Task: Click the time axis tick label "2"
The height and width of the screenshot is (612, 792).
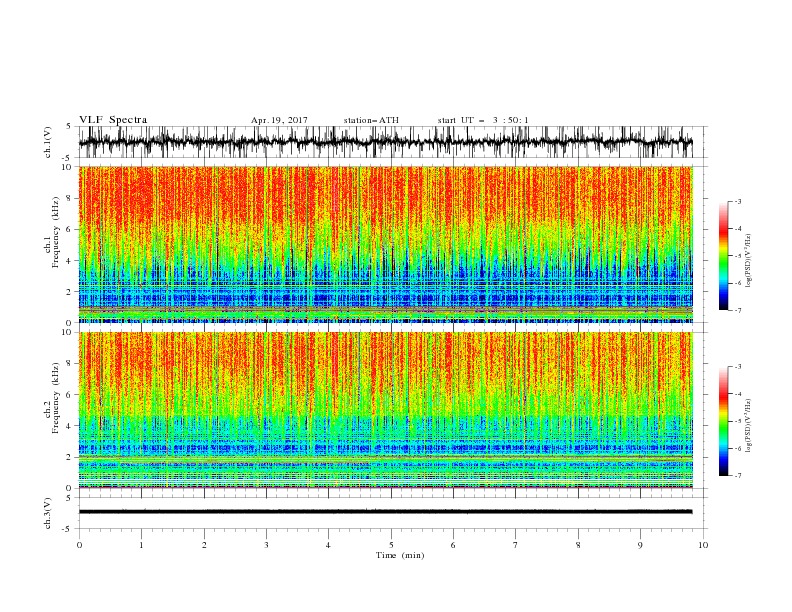Action: 204,545
